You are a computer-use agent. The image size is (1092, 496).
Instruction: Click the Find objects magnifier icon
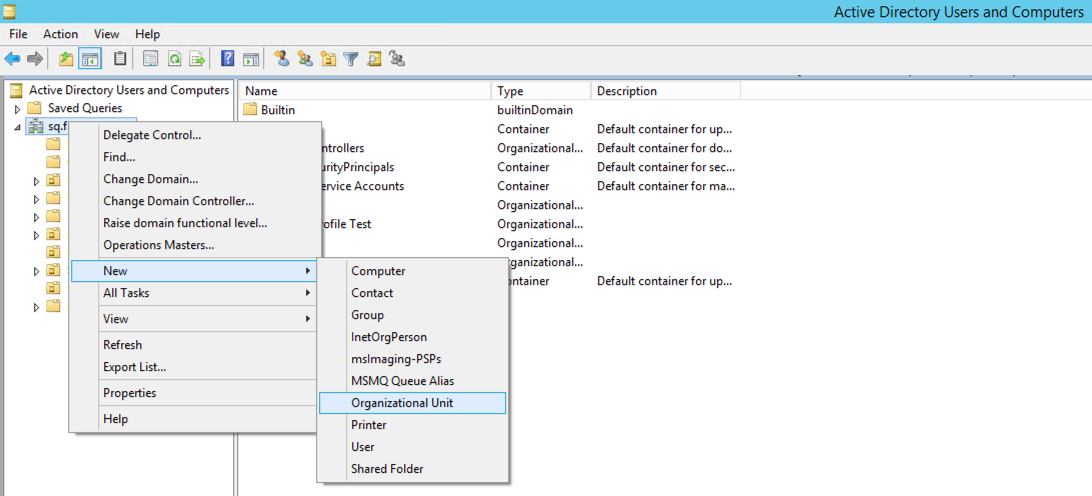point(374,59)
